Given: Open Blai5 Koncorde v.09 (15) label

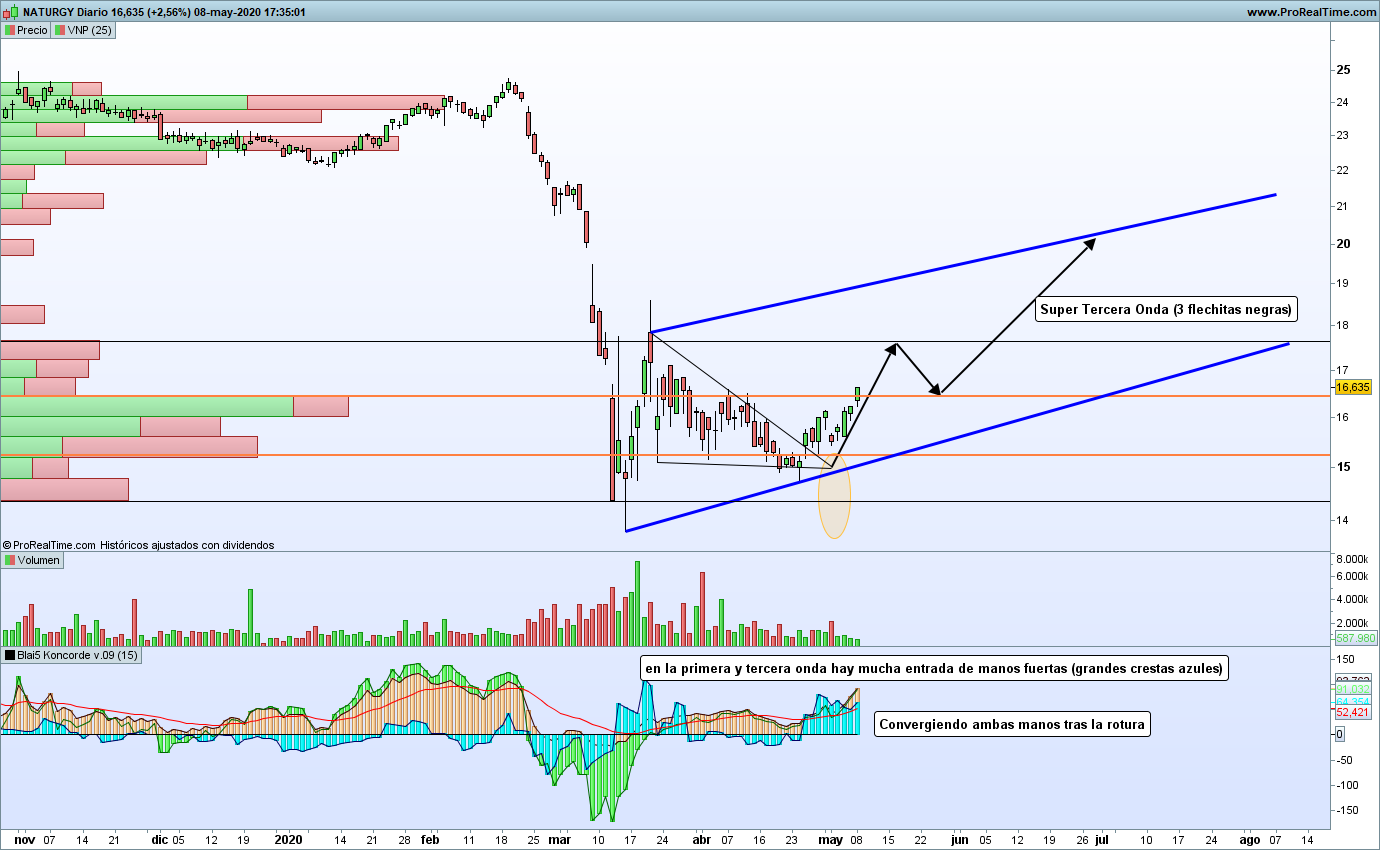Looking at the screenshot, I should pyautogui.click(x=76, y=656).
